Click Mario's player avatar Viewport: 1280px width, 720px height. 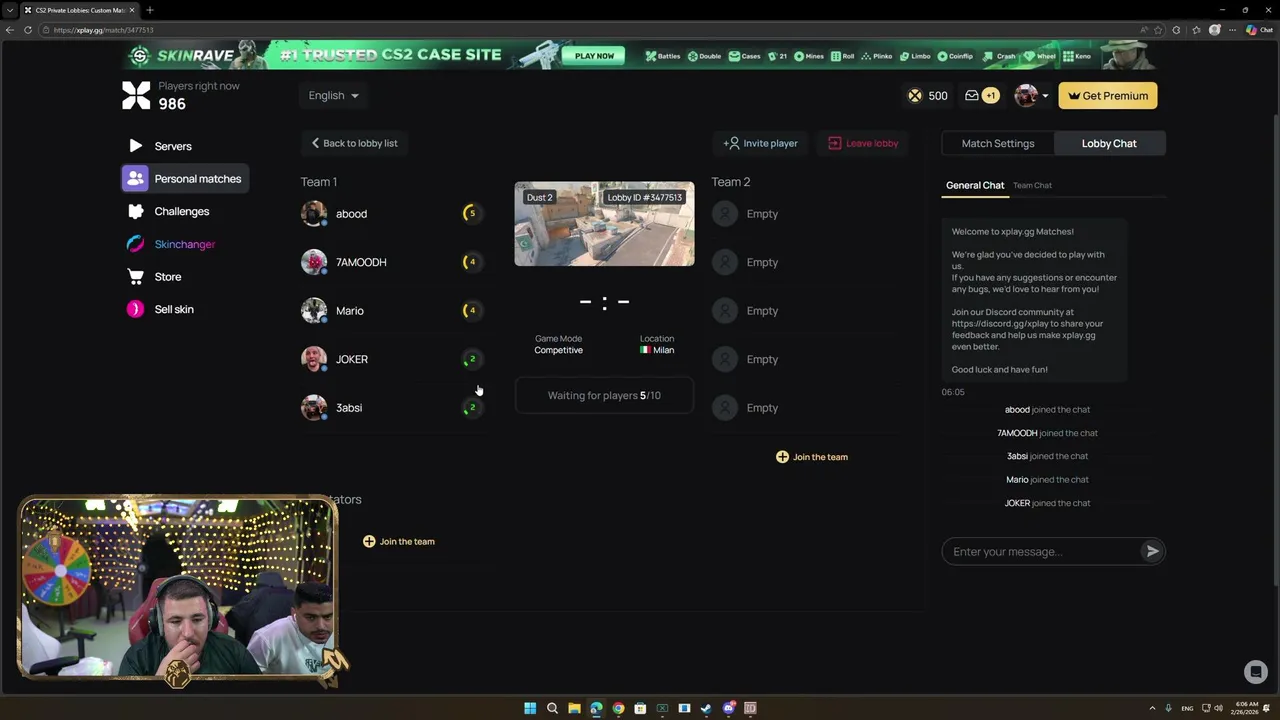(x=314, y=310)
